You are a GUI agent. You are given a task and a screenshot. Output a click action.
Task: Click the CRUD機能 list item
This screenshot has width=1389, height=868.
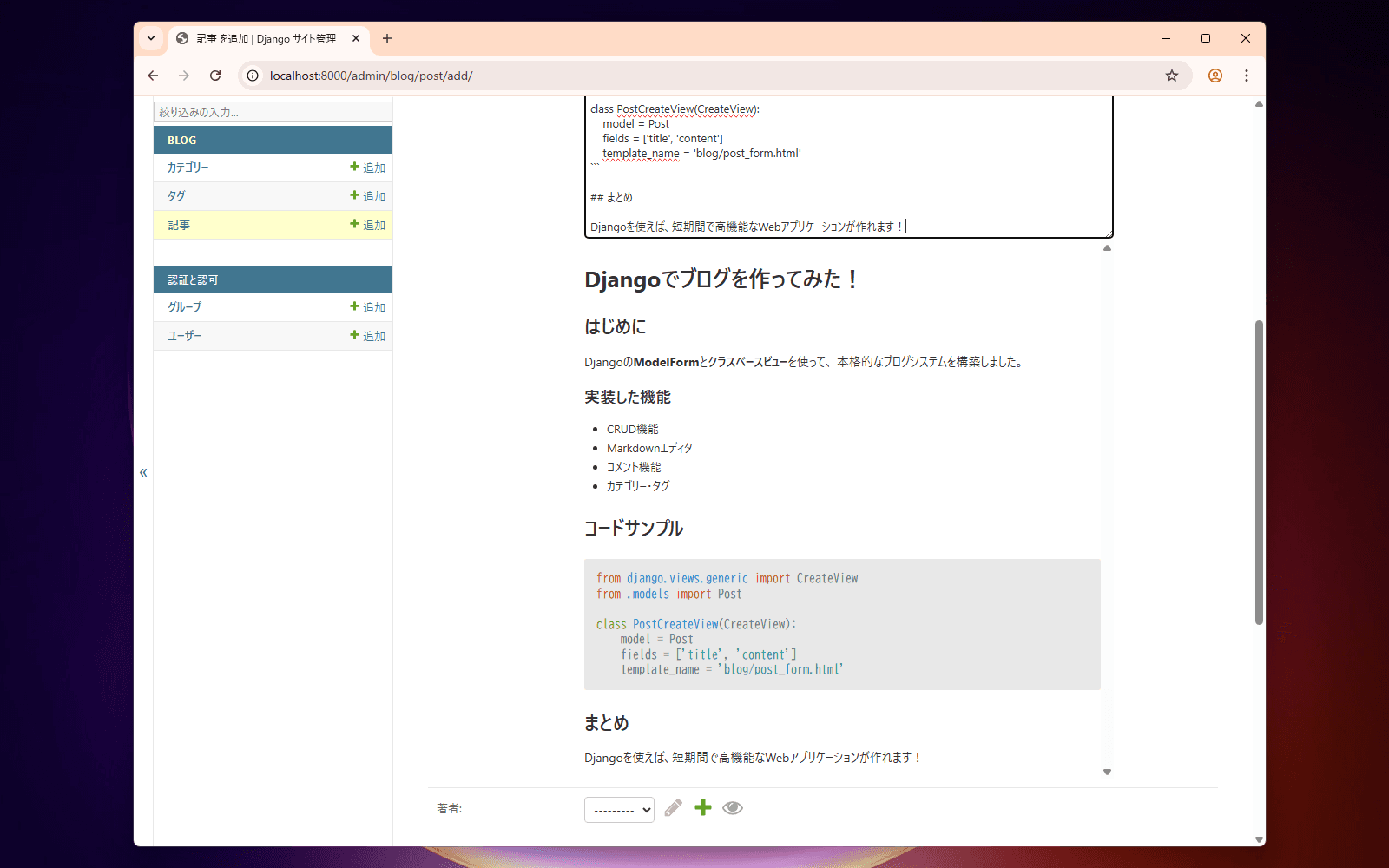633,429
